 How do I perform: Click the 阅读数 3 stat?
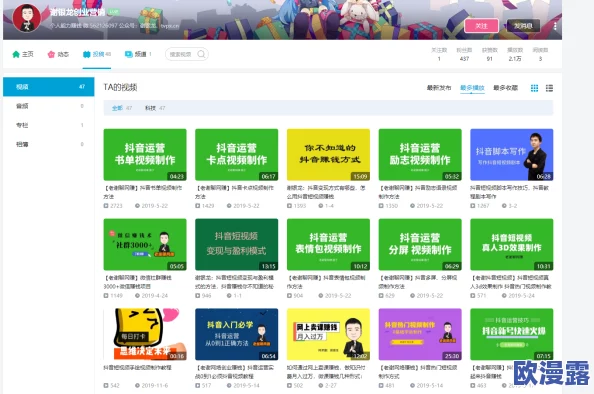(540, 54)
